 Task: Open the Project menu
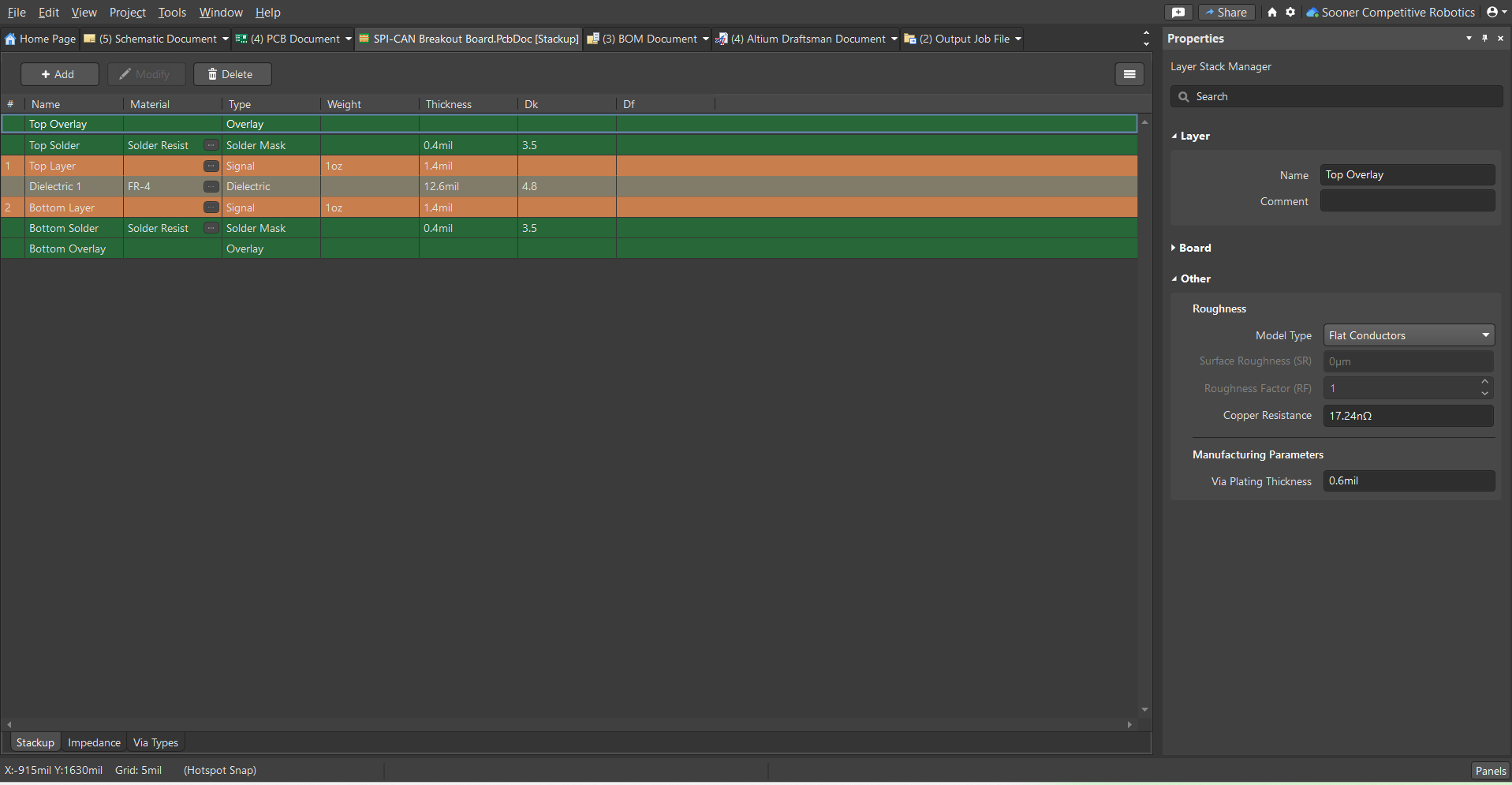128,13
